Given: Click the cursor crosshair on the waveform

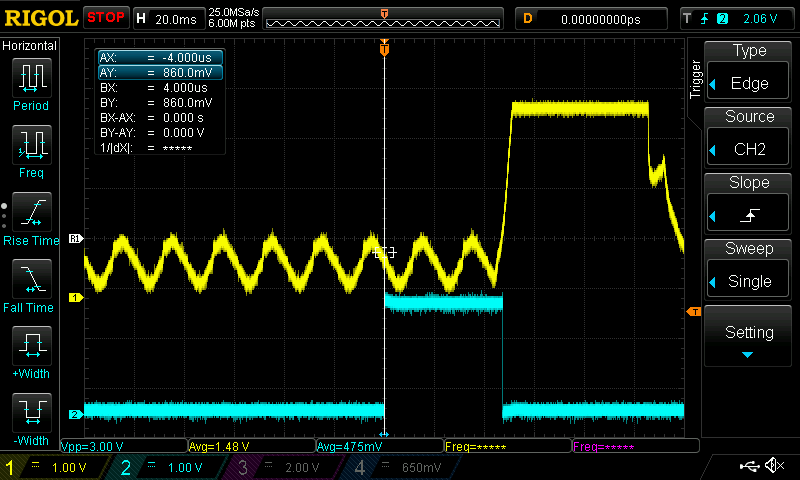Looking at the screenshot, I should click(385, 252).
